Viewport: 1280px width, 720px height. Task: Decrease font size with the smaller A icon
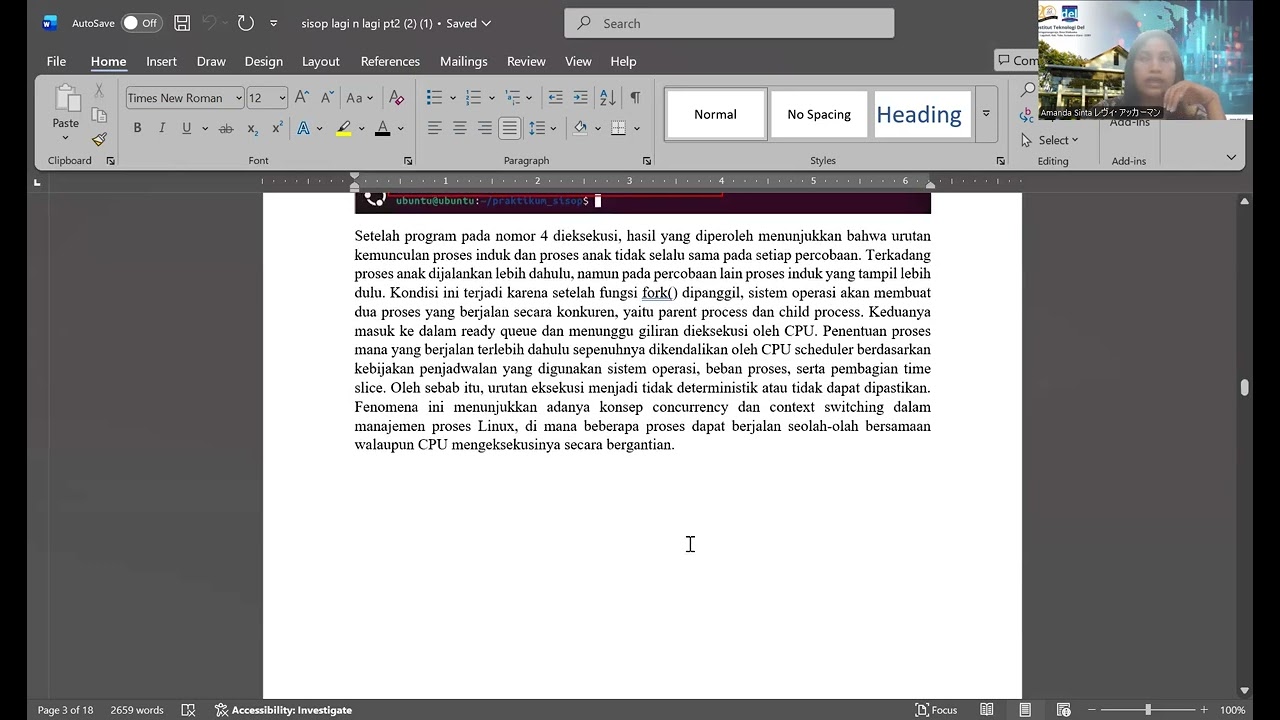pos(327,98)
